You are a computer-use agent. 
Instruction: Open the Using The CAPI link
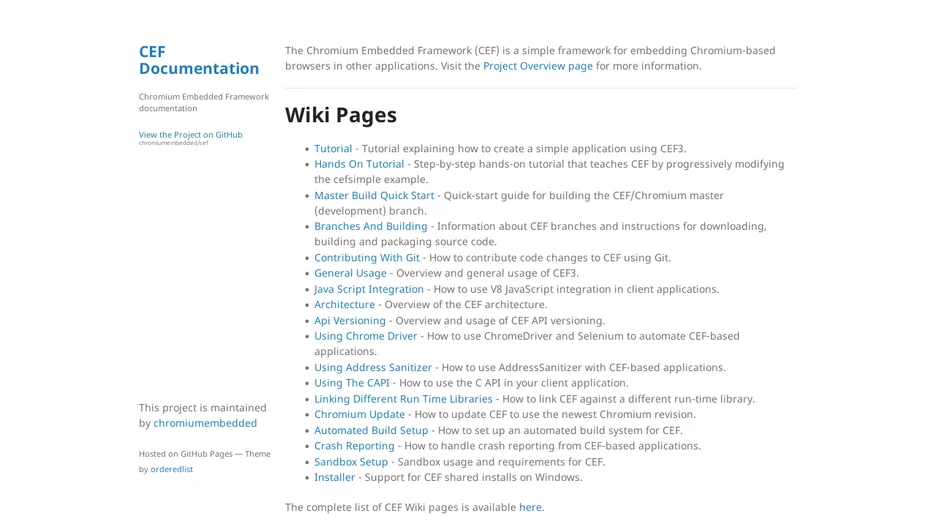click(x=352, y=383)
